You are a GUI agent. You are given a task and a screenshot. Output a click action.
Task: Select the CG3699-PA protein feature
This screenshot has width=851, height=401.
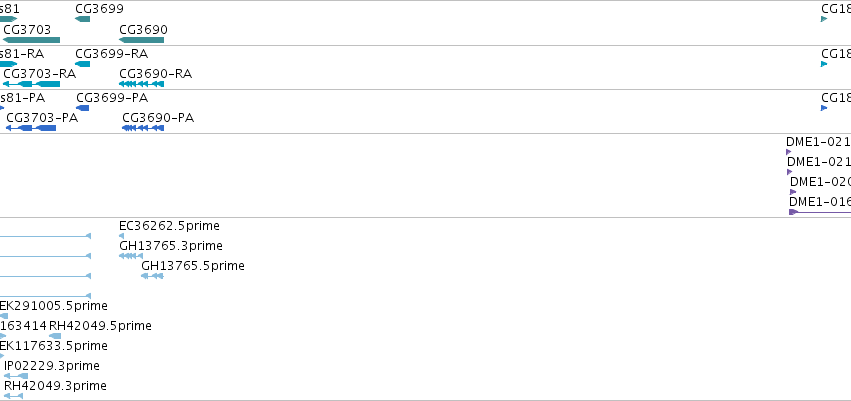point(82,108)
